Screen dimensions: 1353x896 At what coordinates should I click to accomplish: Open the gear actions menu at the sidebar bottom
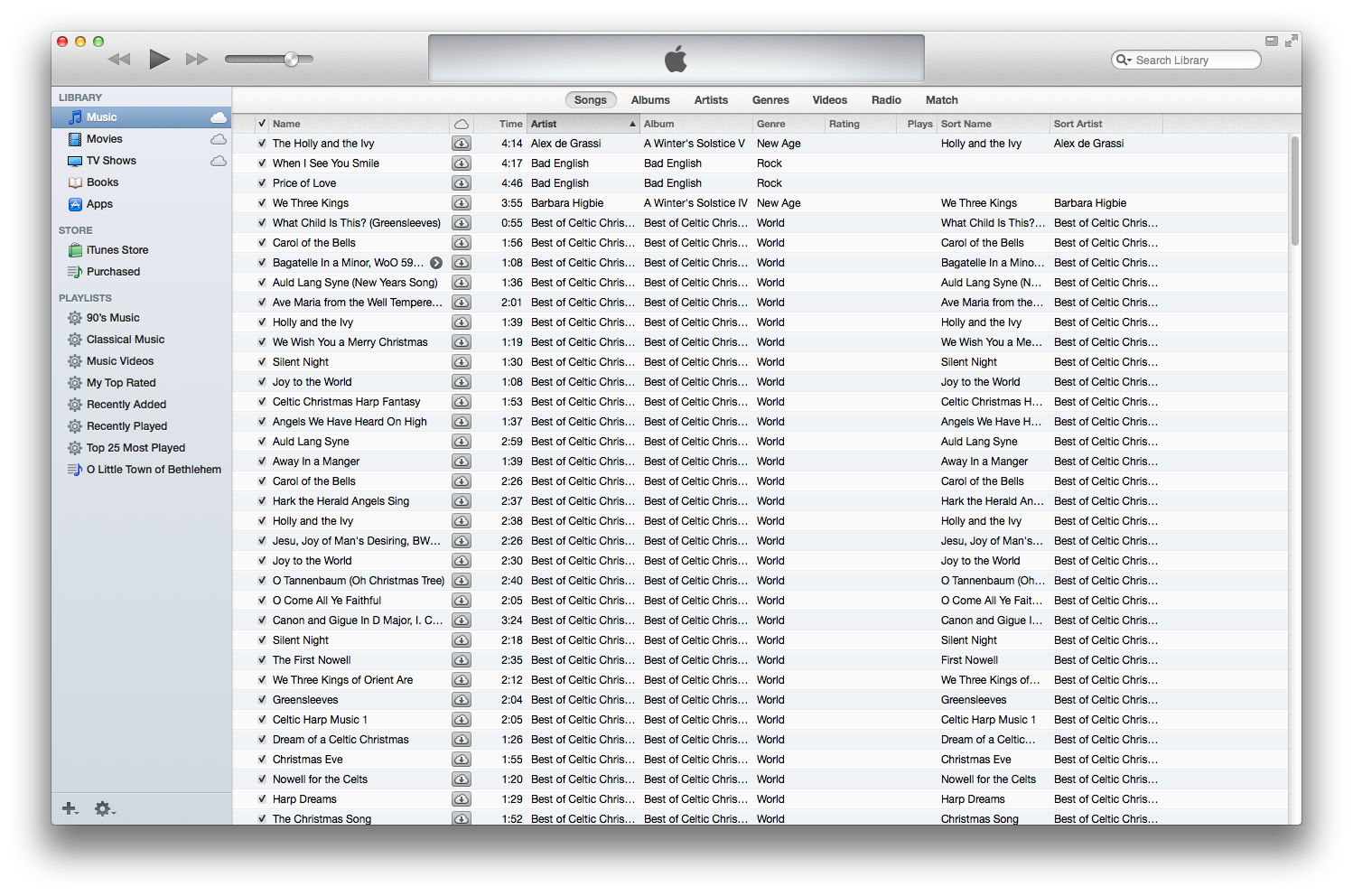(x=105, y=808)
